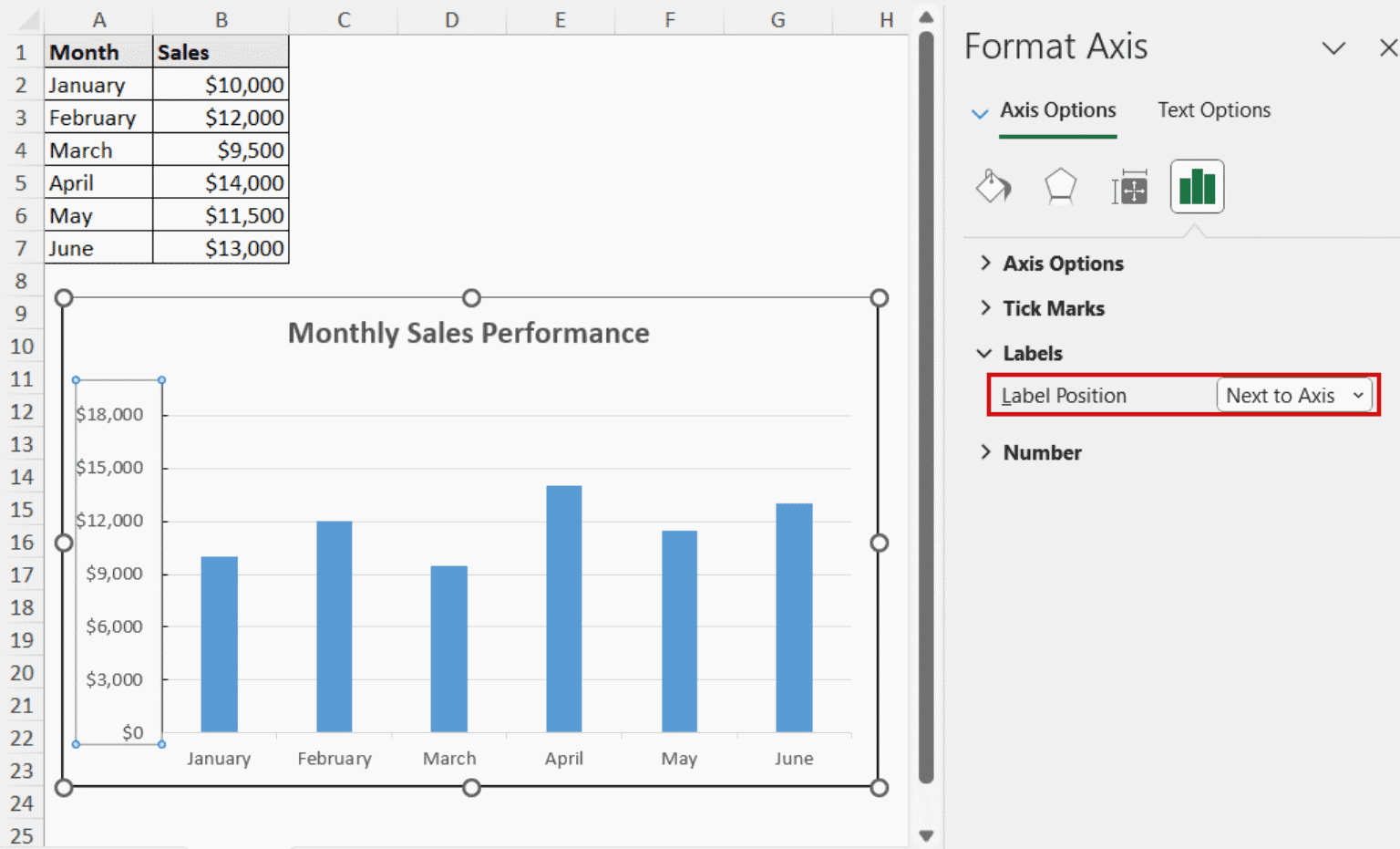The height and width of the screenshot is (849, 1400).
Task: Select the Axis Options tab
Action: point(1057,109)
